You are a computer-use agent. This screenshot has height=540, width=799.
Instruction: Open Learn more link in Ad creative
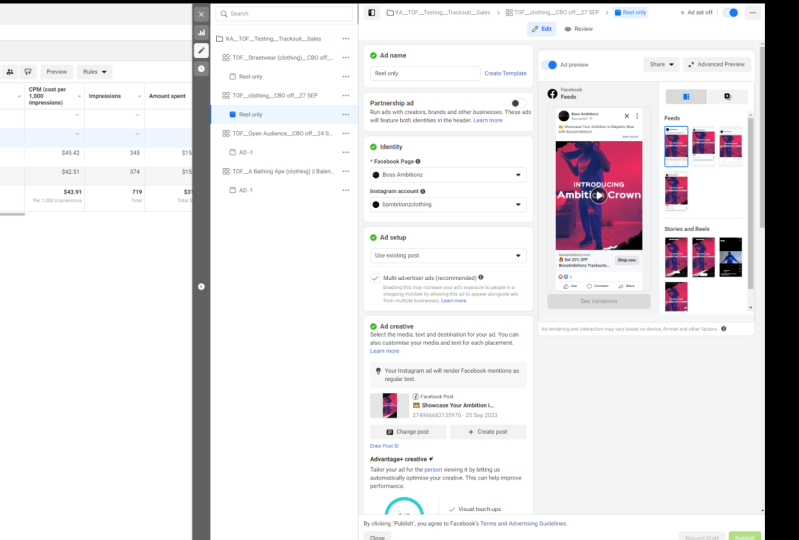coord(385,351)
